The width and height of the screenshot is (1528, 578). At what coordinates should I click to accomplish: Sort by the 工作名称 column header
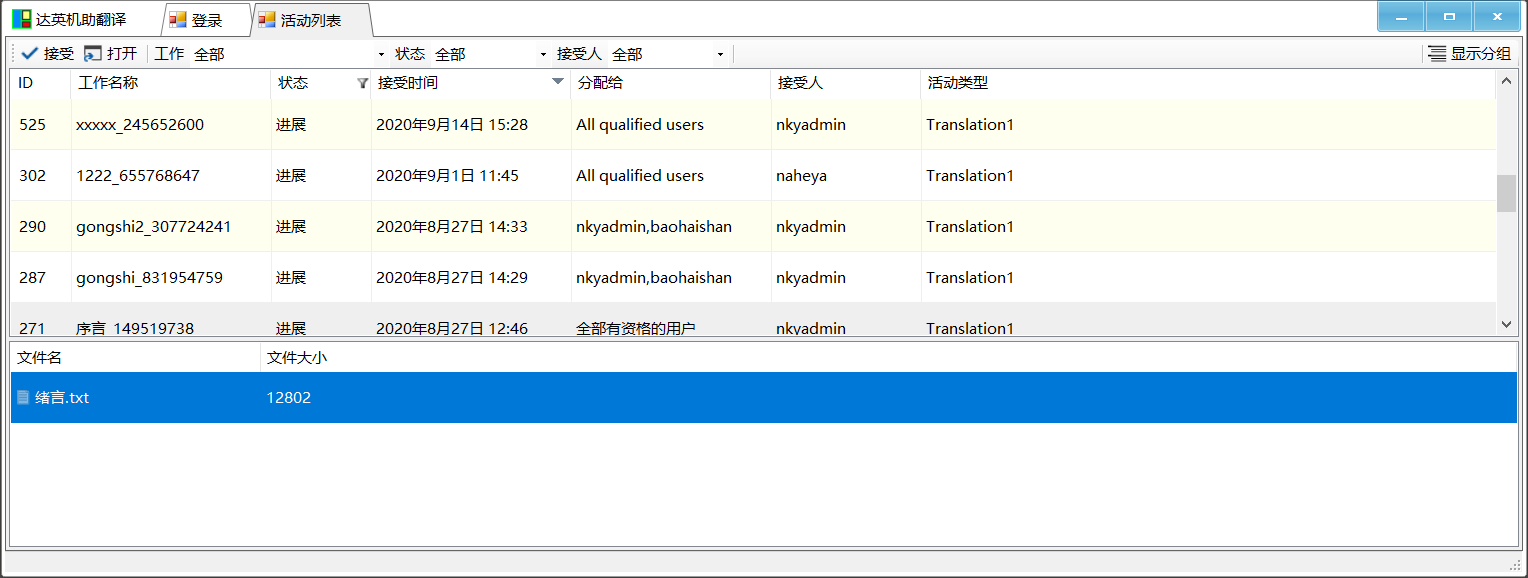pyautogui.click(x=171, y=83)
